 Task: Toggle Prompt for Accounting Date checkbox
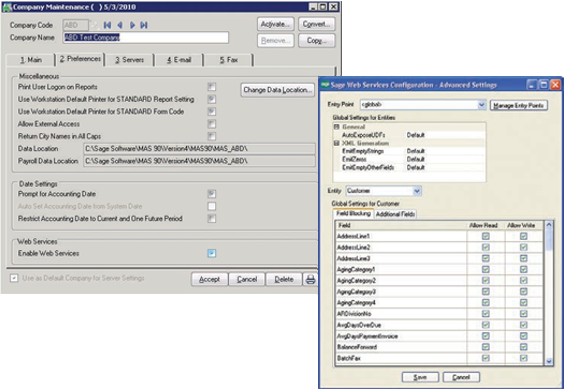click(212, 194)
